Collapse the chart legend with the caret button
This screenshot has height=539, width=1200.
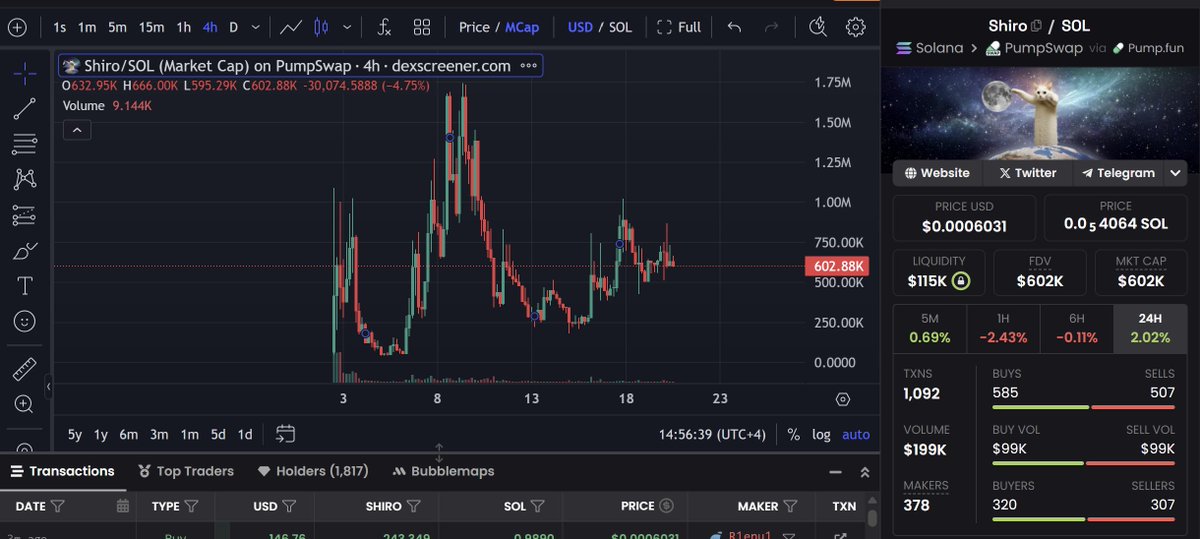(x=76, y=129)
